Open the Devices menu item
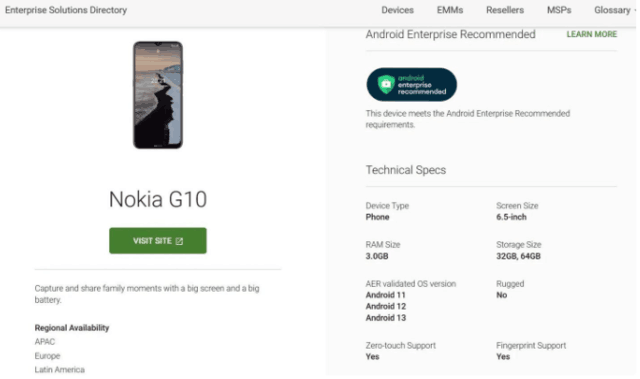The height and width of the screenshot is (379, 640). (x=398, y=10)
